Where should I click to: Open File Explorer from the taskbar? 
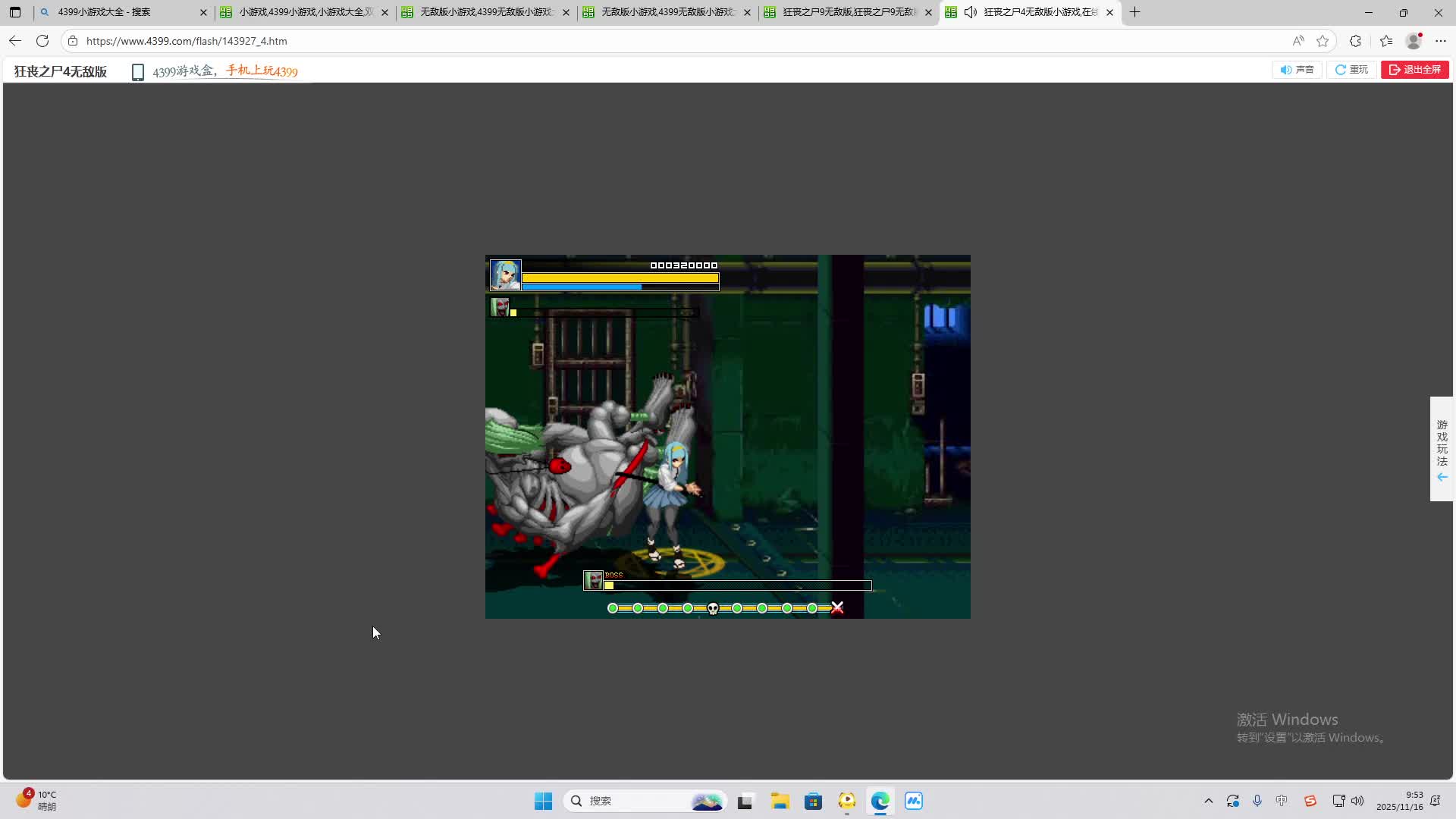pyautogui.click(x=780, y=801)
